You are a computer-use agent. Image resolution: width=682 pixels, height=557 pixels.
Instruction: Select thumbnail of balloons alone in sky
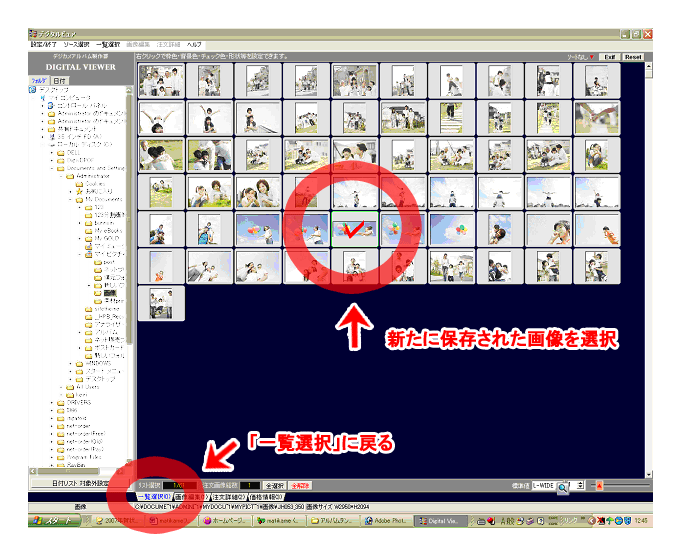click(451, 229)
